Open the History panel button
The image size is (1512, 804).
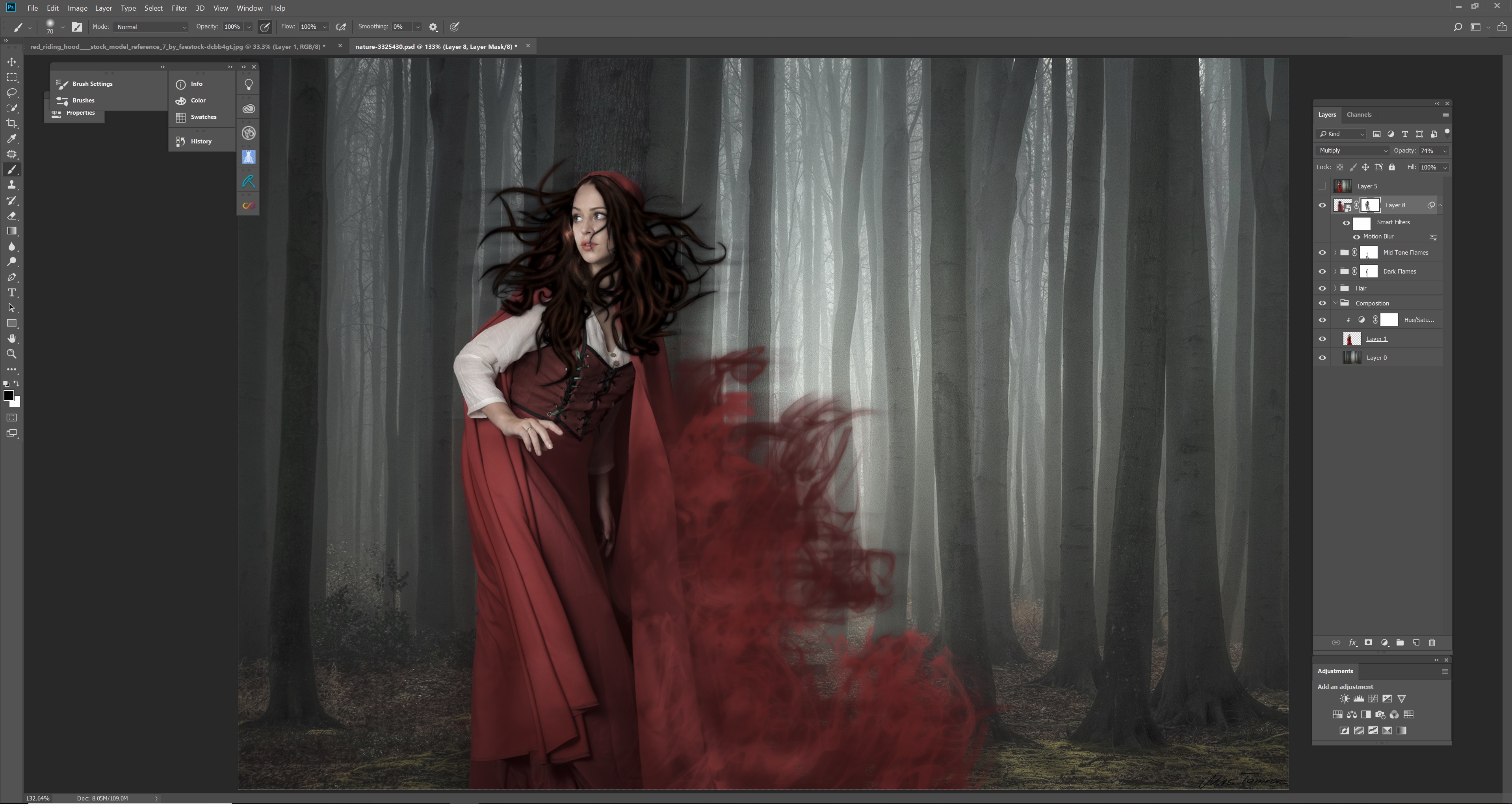200,141
